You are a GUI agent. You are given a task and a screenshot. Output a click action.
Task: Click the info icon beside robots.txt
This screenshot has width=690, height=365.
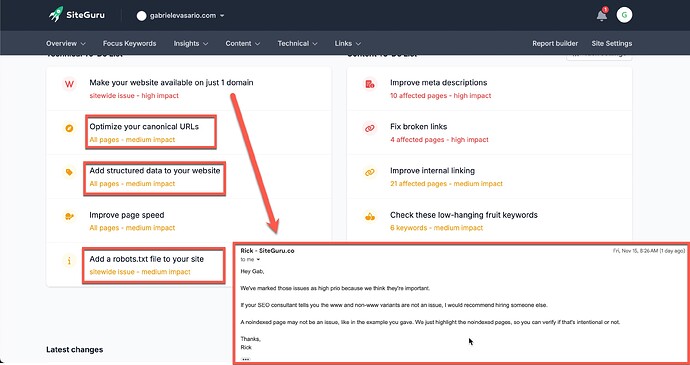[69, 261]
